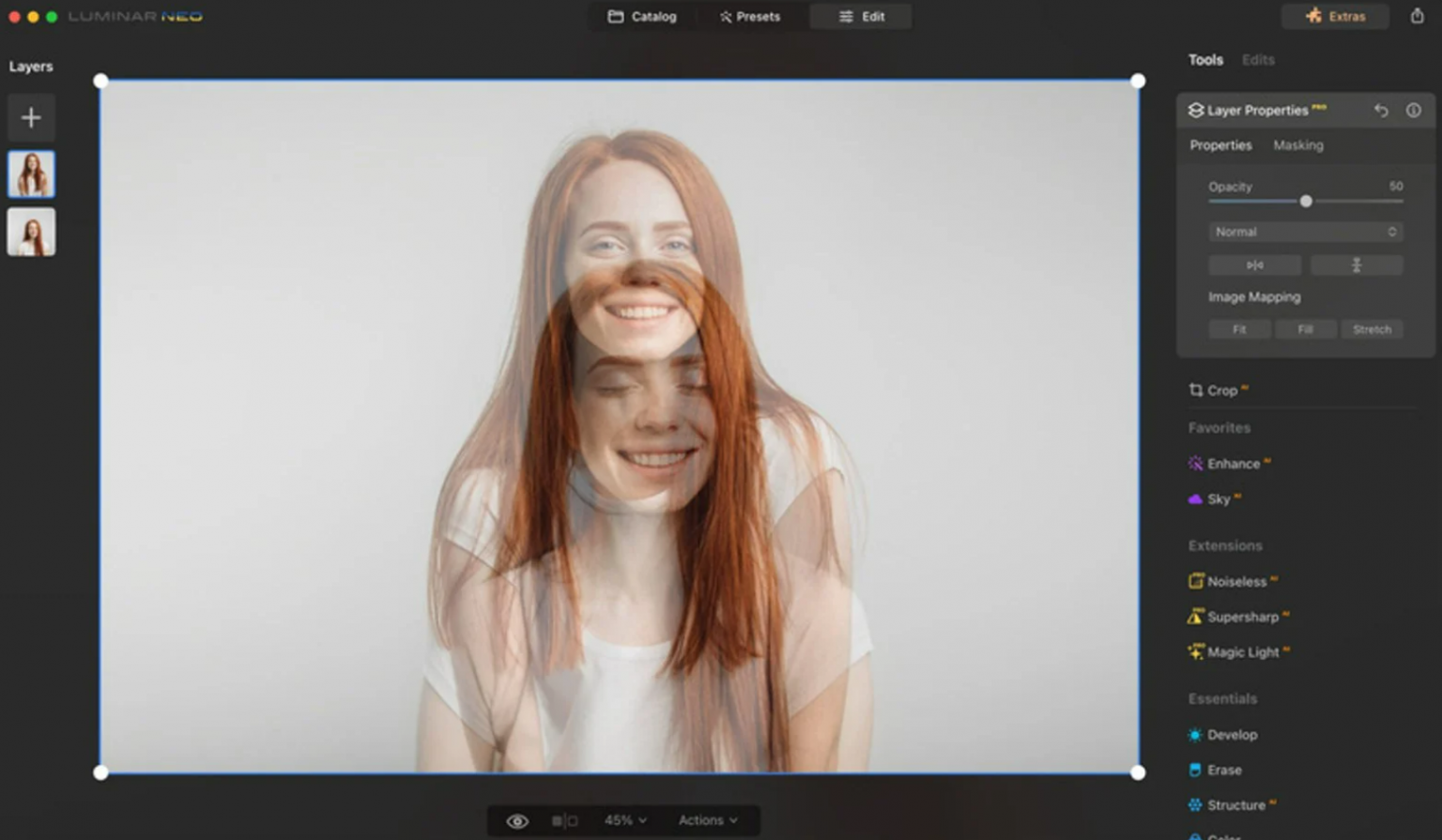Add a new layer with plus button

[31, 117]
